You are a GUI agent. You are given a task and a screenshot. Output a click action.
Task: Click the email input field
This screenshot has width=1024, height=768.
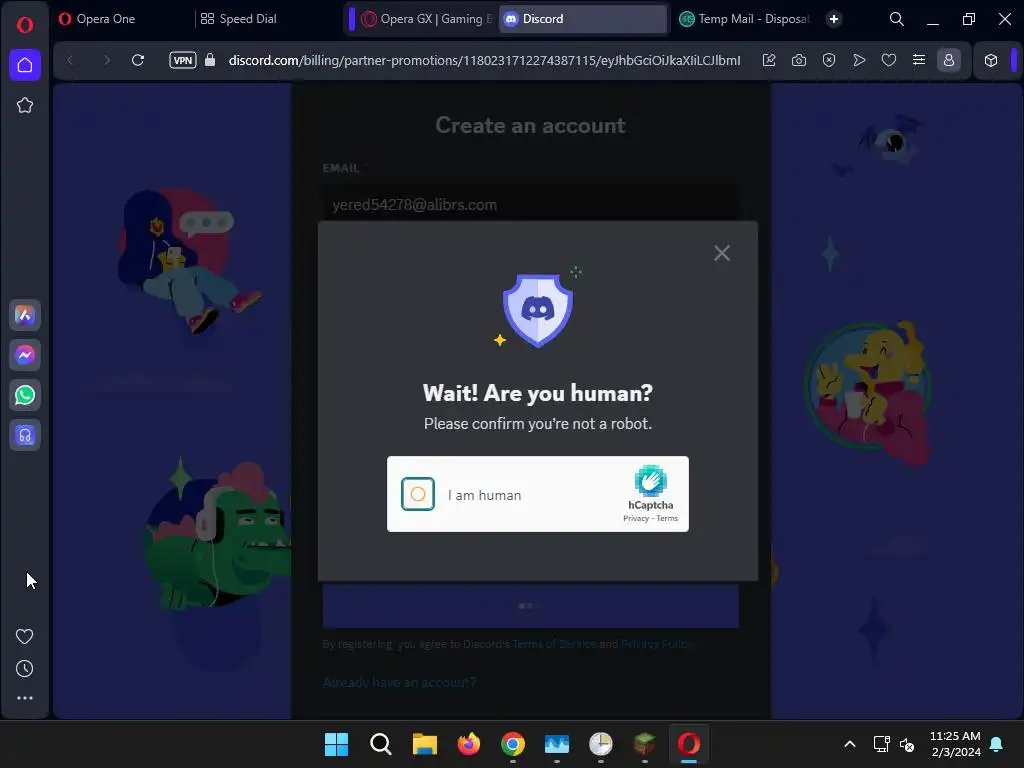click(x=530, y=204)
